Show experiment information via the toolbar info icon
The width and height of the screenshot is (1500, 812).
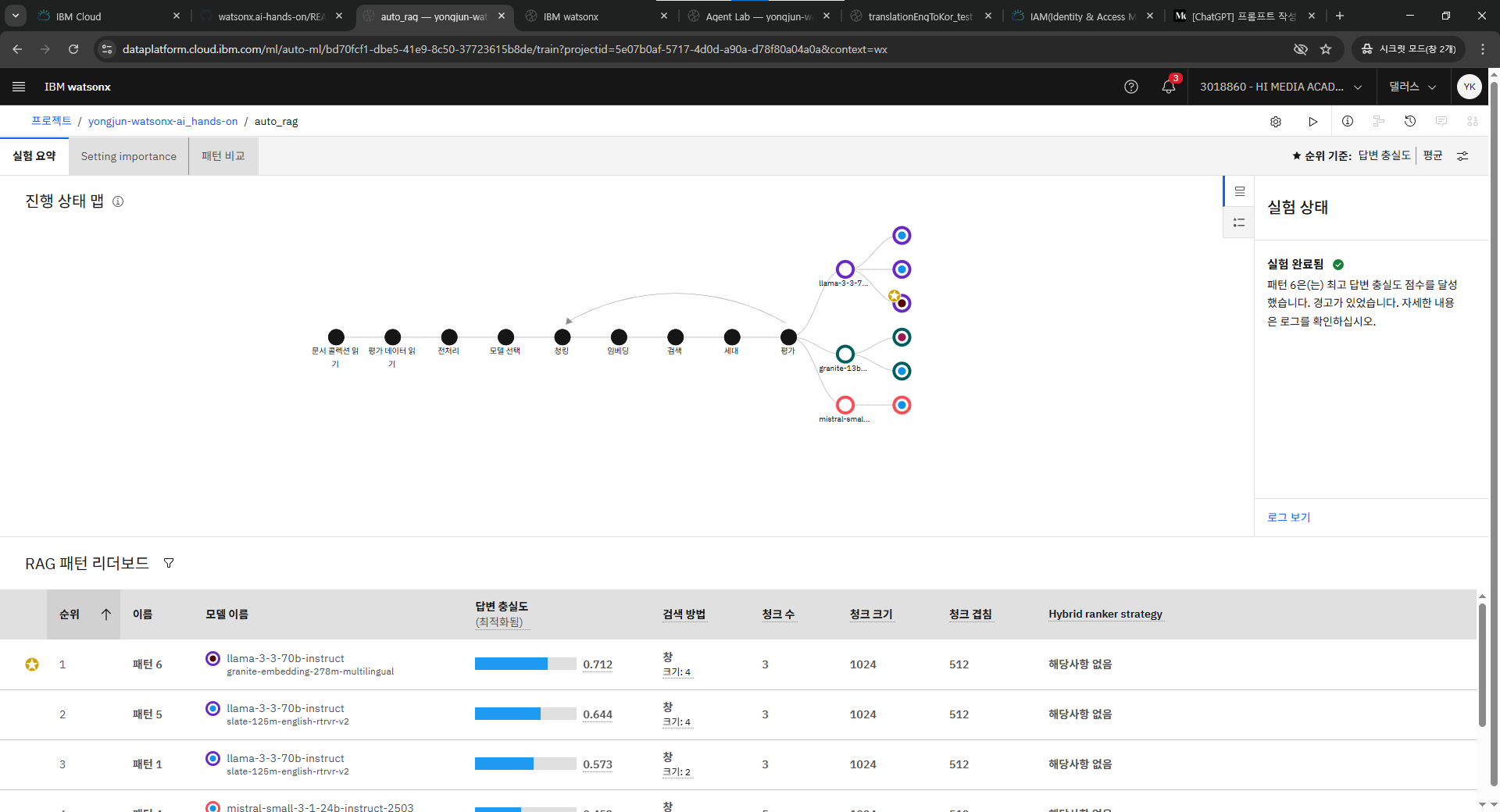coord(1348,121)
